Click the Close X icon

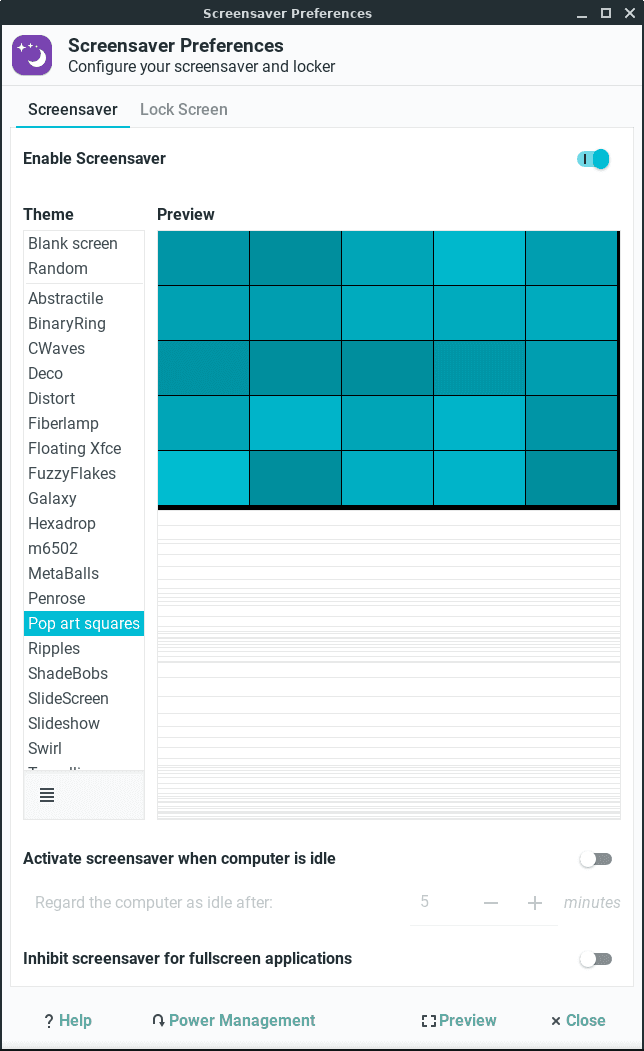tap(556, 1021)
